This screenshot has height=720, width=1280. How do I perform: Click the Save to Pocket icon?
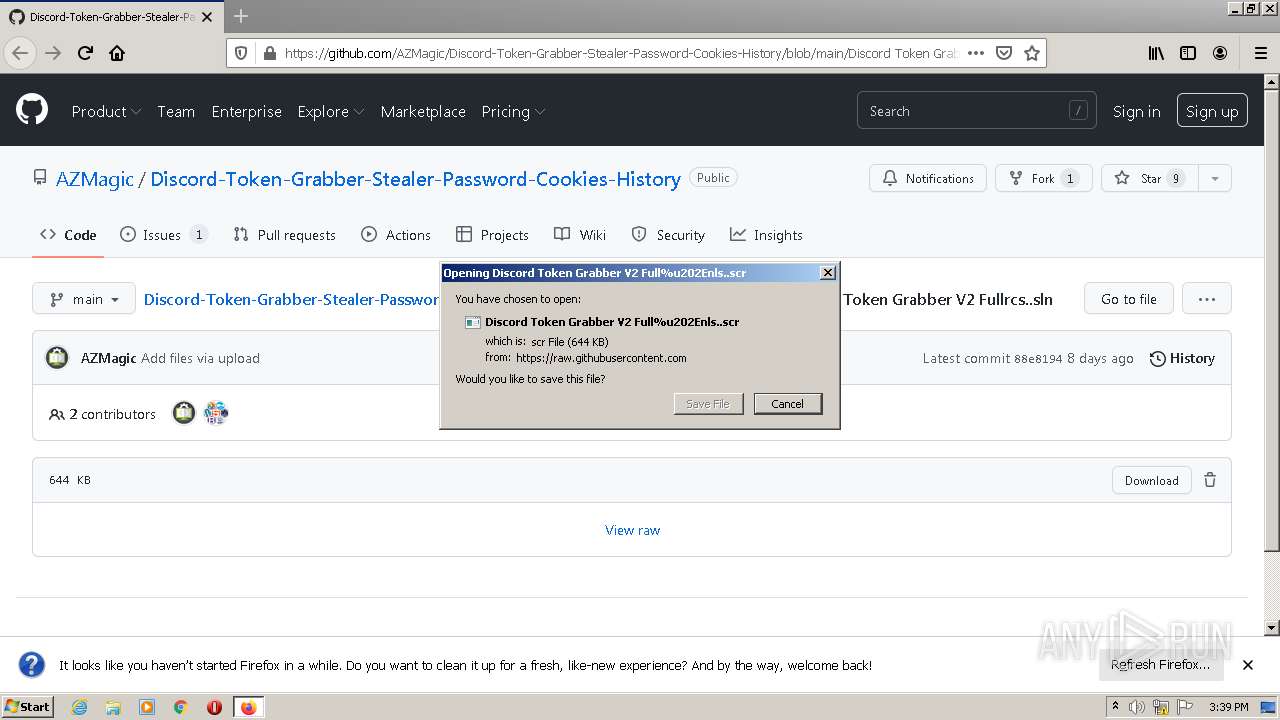click(1004, 53)
